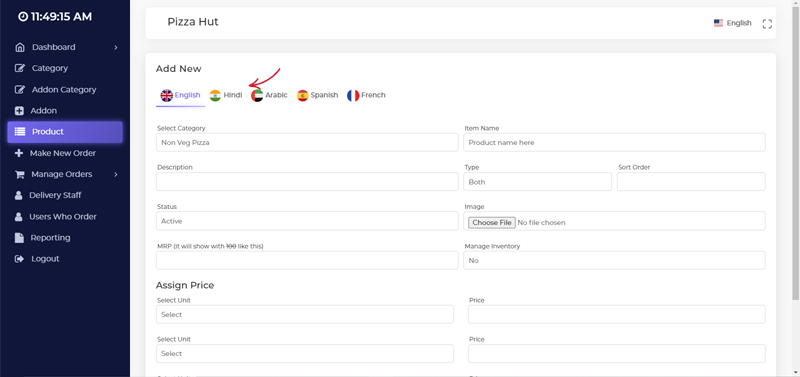Click the Dashboard home icon in the sidebar
Image resolution: width=800 pixels, height=377 pixels.
[19, 47]
